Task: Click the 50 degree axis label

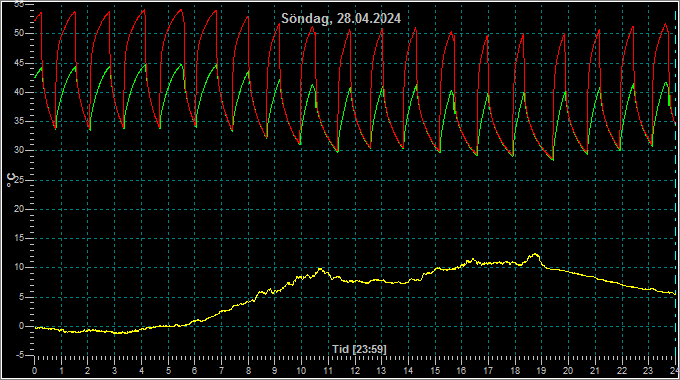Action: click(19, 33)
